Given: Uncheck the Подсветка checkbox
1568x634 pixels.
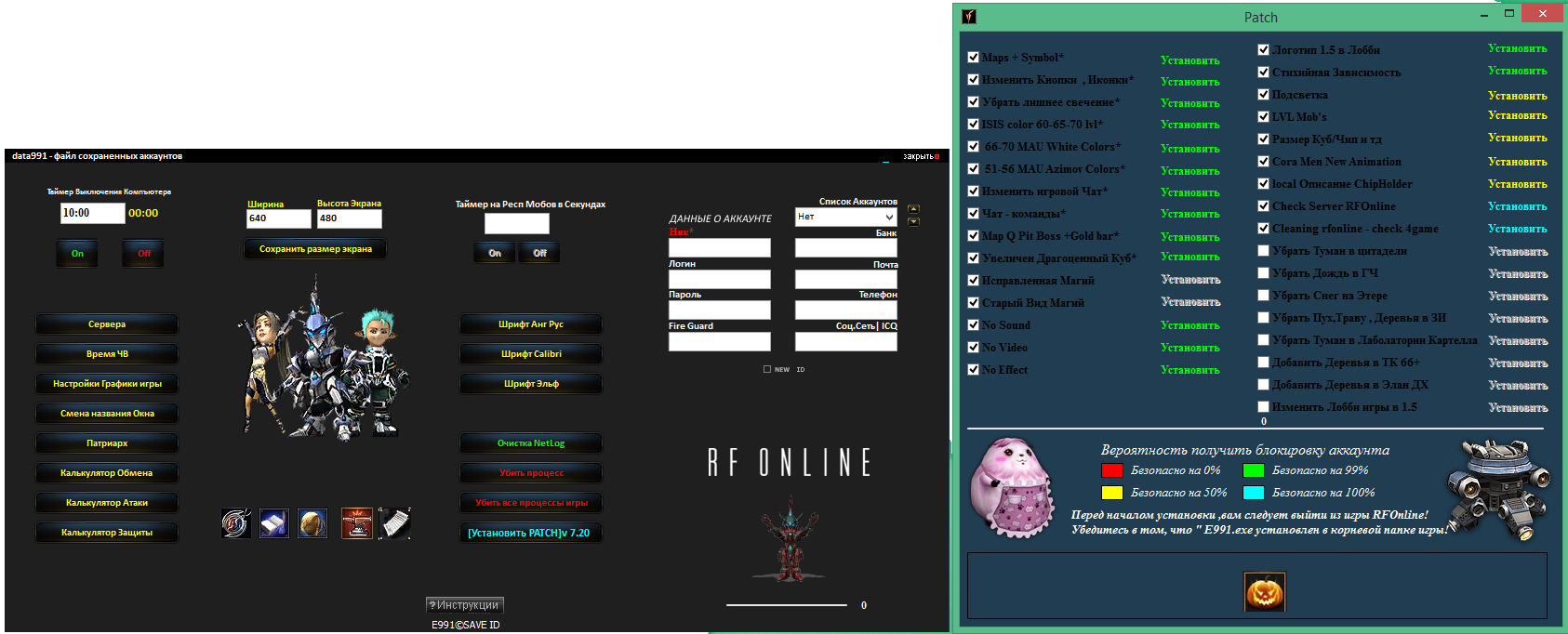Looking at the screenshot, I should click(1263, 94).
